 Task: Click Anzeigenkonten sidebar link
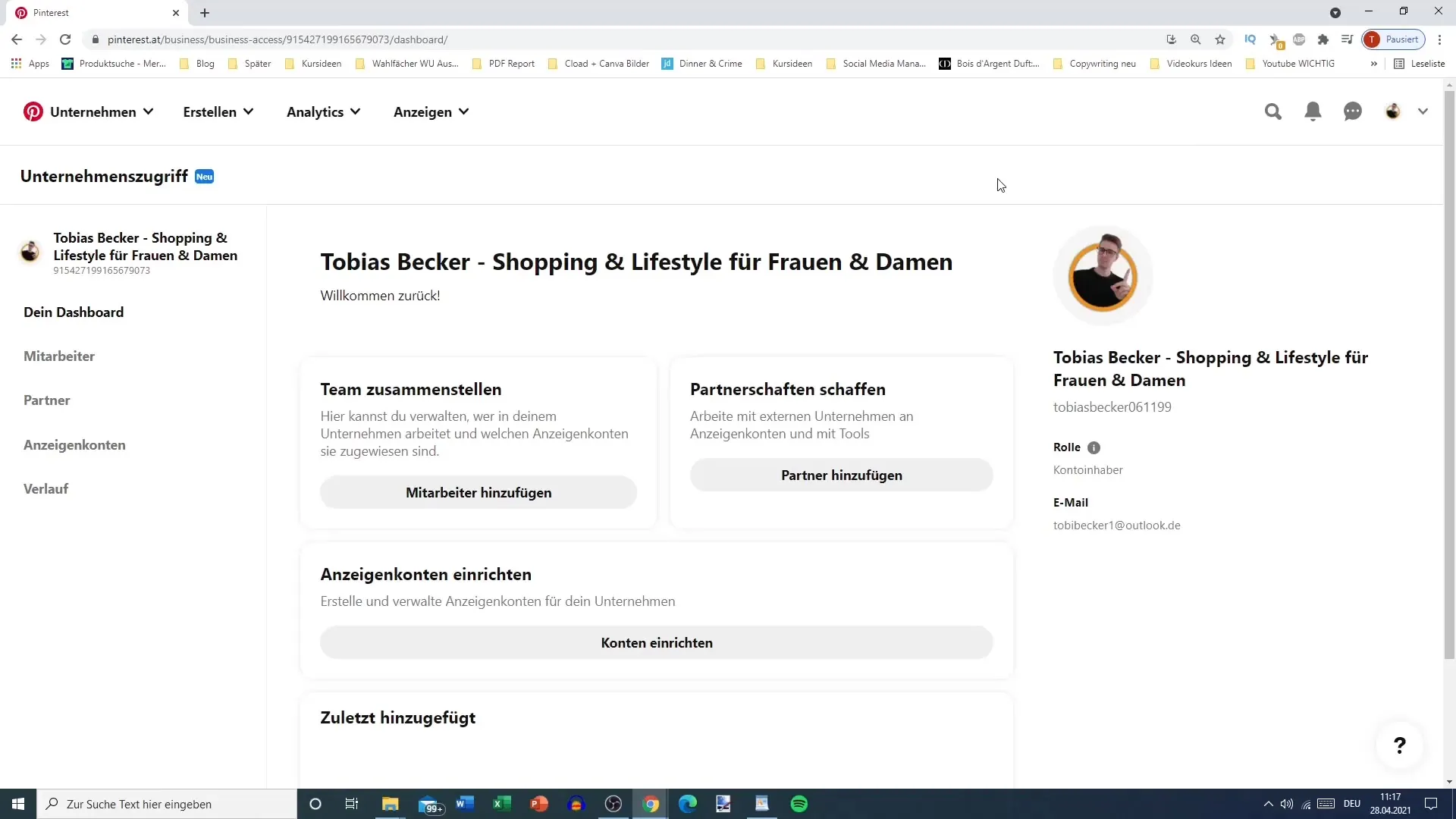click(x=75, y=444)
